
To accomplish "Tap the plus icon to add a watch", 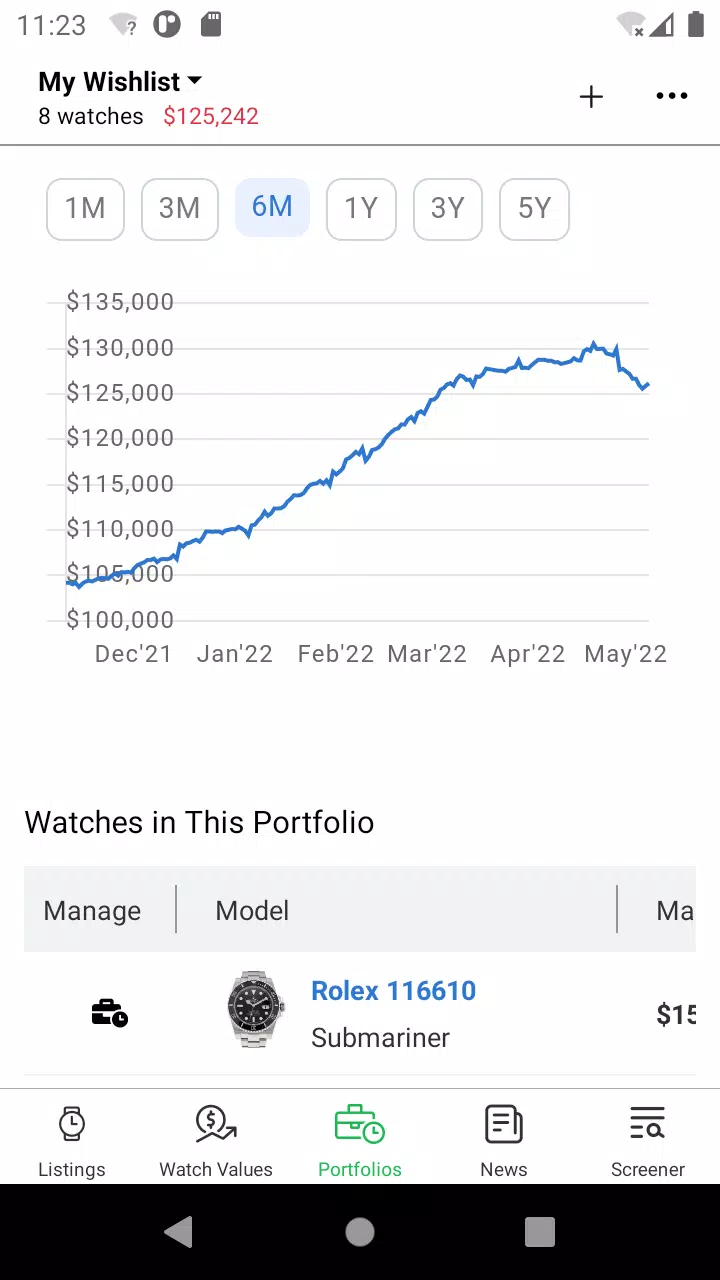I will tap(591, 97).
